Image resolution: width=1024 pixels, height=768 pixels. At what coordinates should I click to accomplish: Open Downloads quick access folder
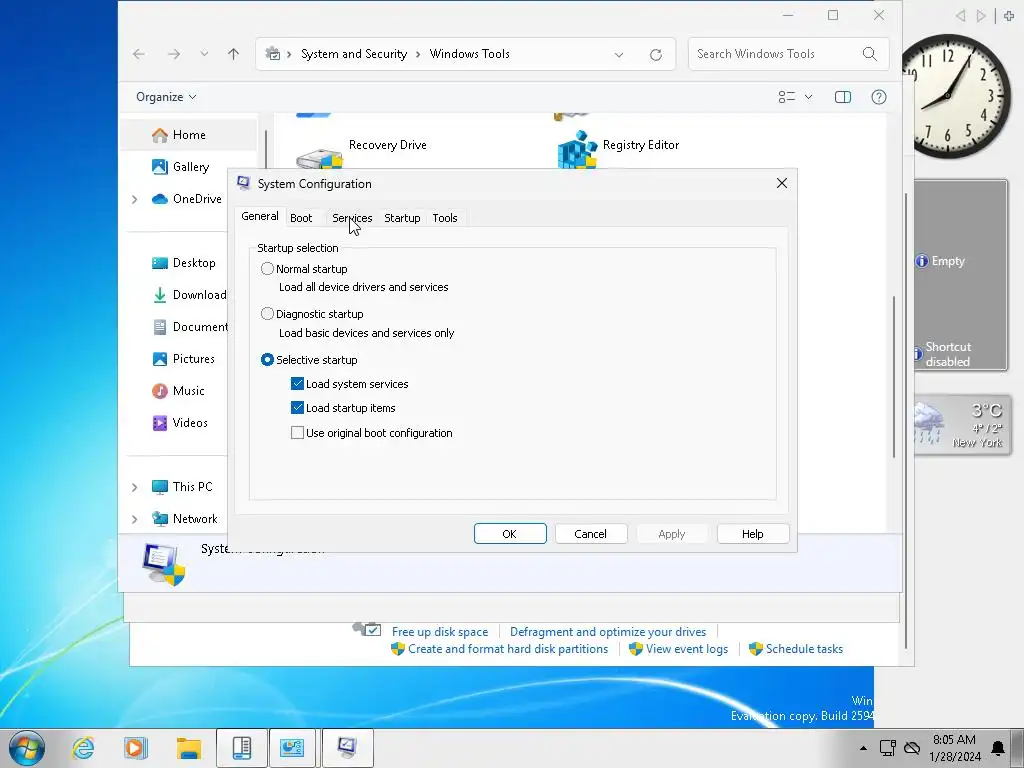pos(189,295)
